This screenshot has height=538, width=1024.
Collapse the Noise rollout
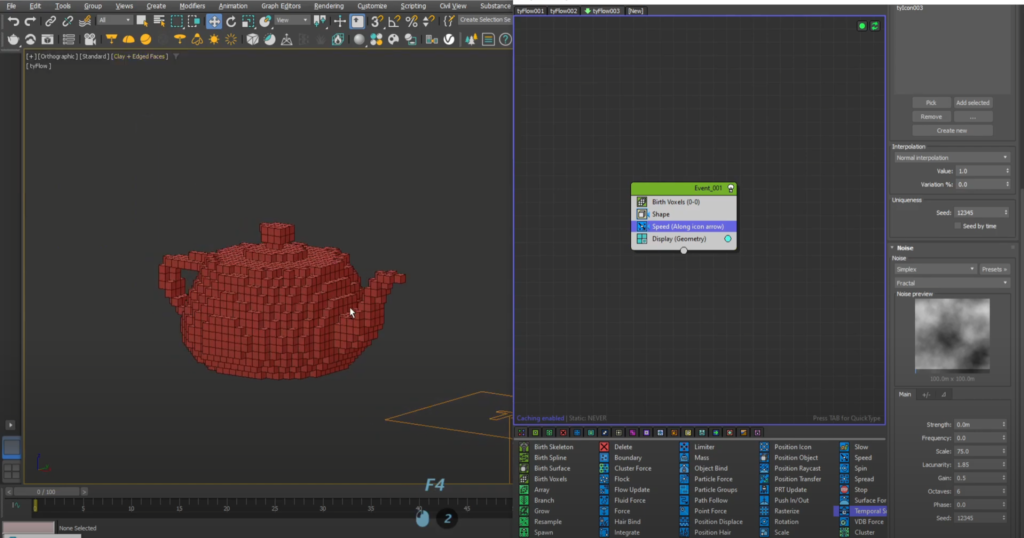coord(904,248)
